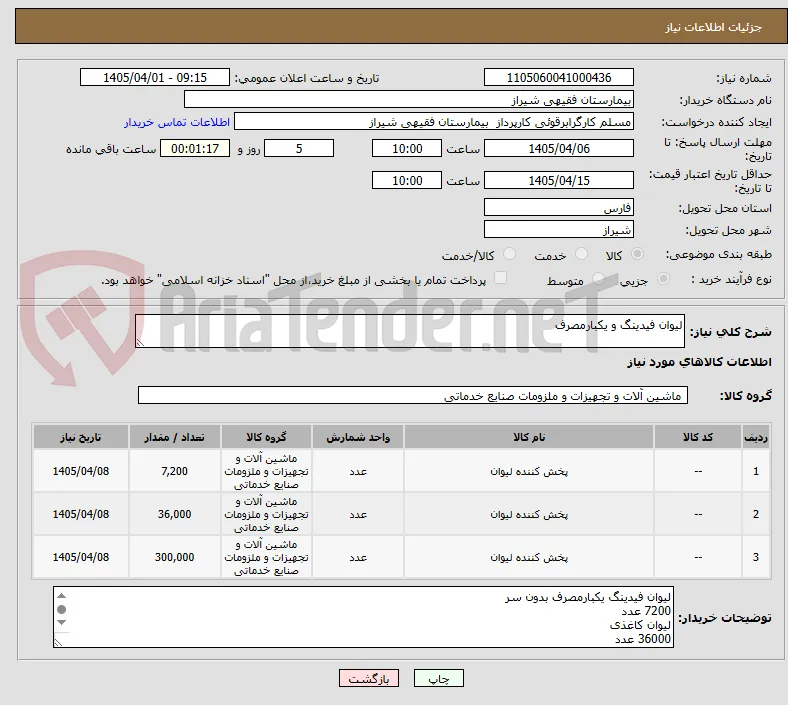This screenshot has height=705, width=788.
Task: Click the واحد شمارش column header
Action: pos(358,437)
